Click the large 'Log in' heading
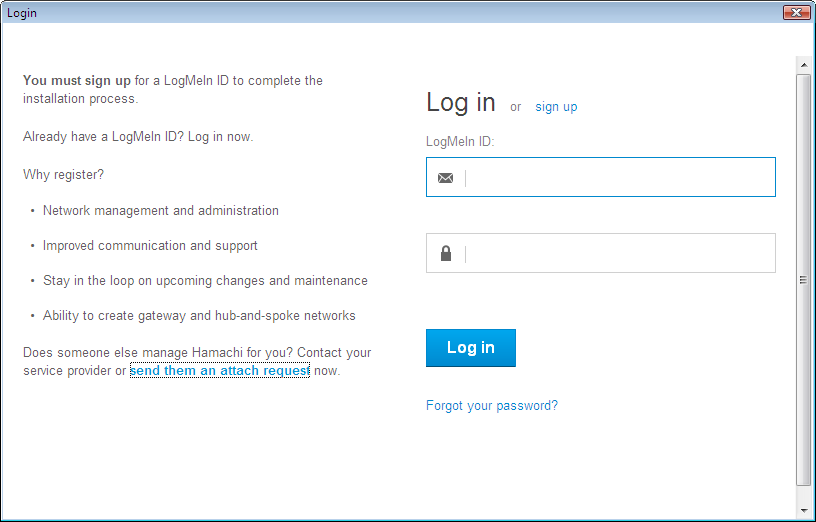 coord(461,103)
